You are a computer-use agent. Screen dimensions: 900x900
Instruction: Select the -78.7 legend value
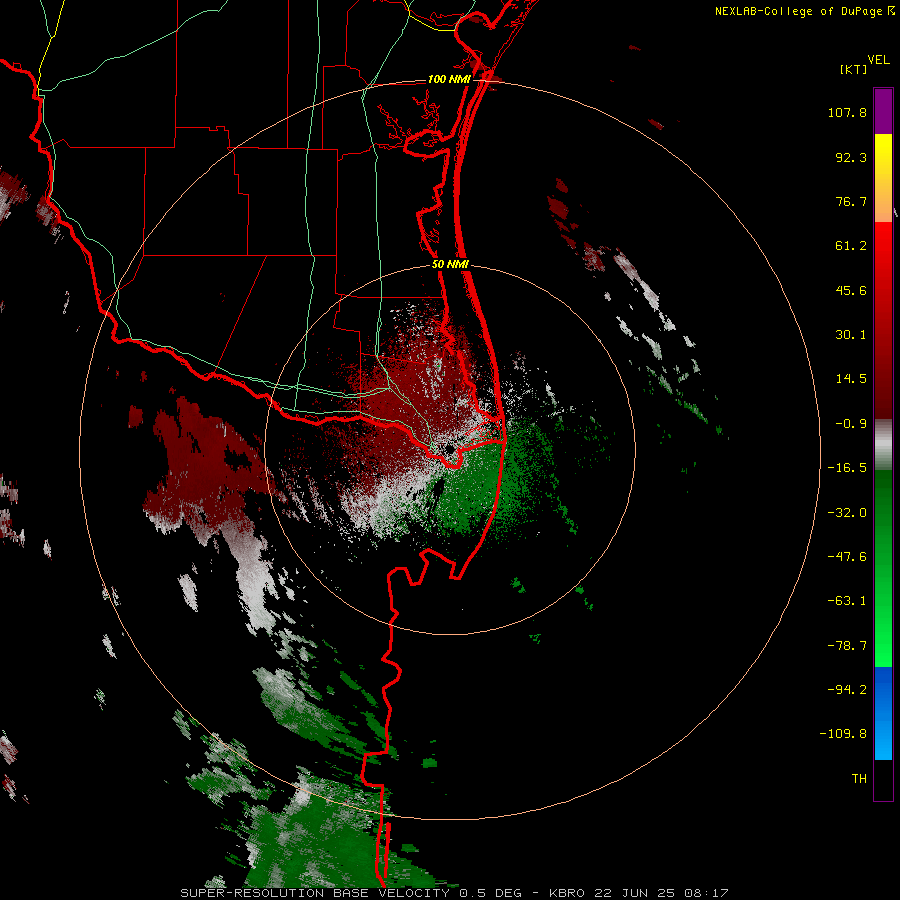[847, 646]
